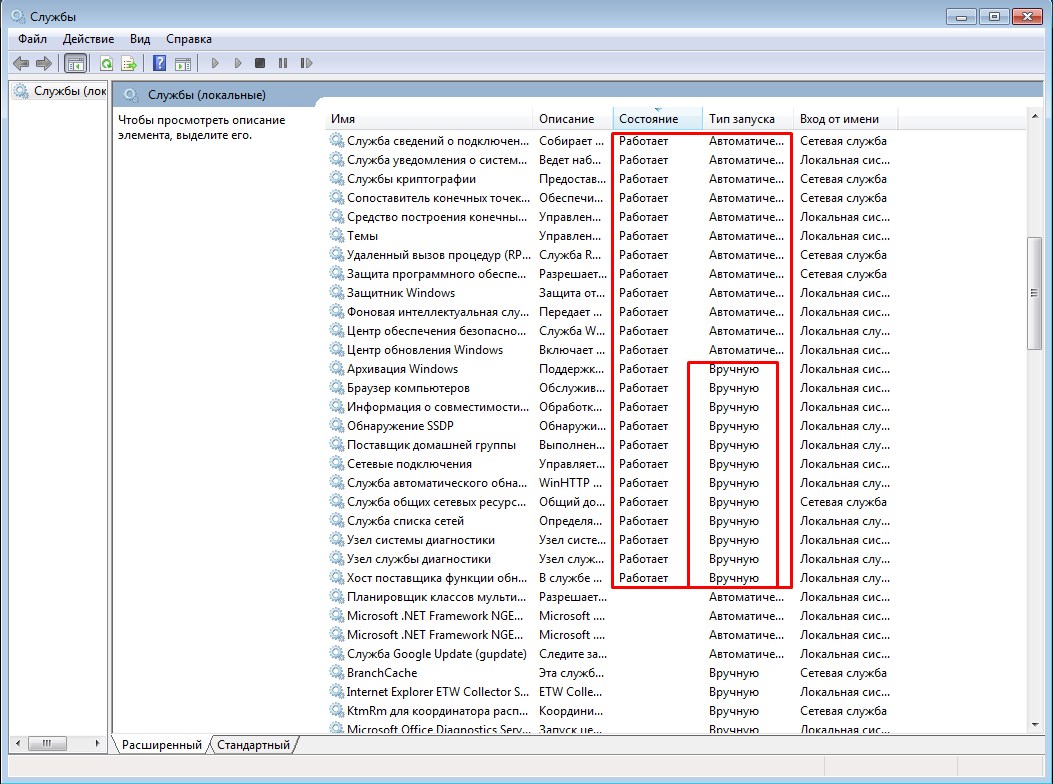Switch to the Расширенный tab
Viewport: 1053px width, 784px height.
pyautogui.click(x=161, y=744)
